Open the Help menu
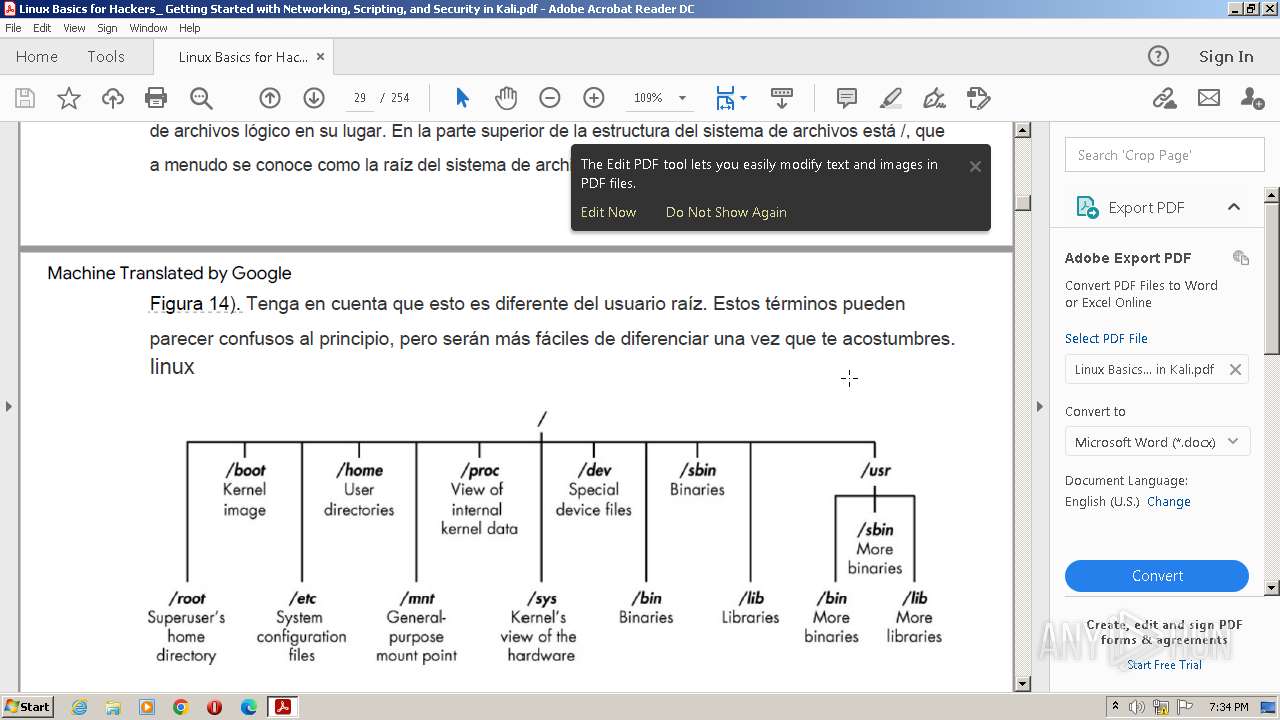1280x720 pixels. (x=189, y=28)
